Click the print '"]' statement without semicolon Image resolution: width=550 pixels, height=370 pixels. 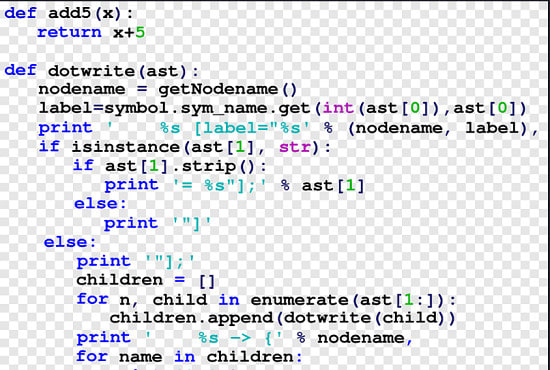pos(157,223)
